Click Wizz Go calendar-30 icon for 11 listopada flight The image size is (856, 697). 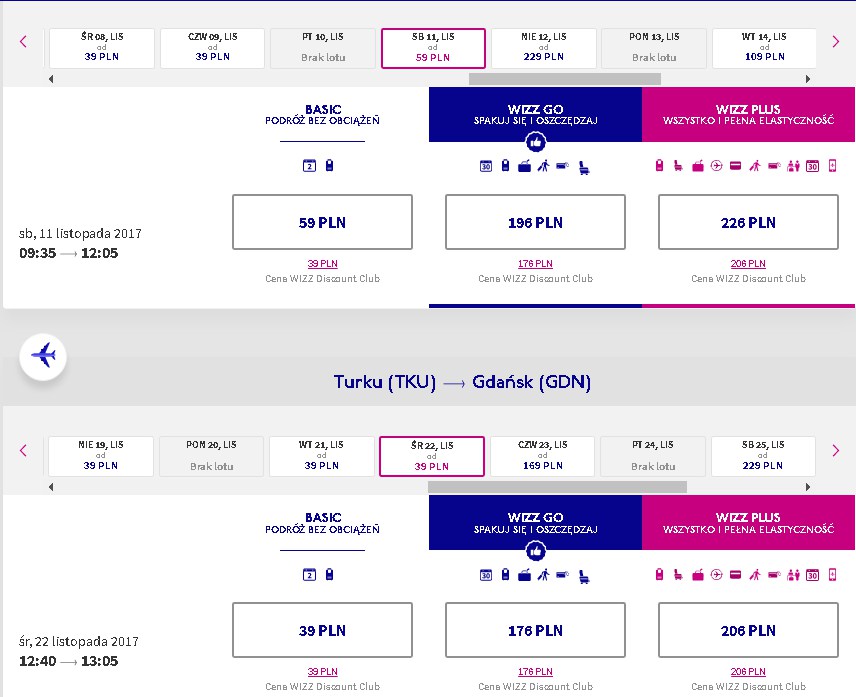pos(486,166)
